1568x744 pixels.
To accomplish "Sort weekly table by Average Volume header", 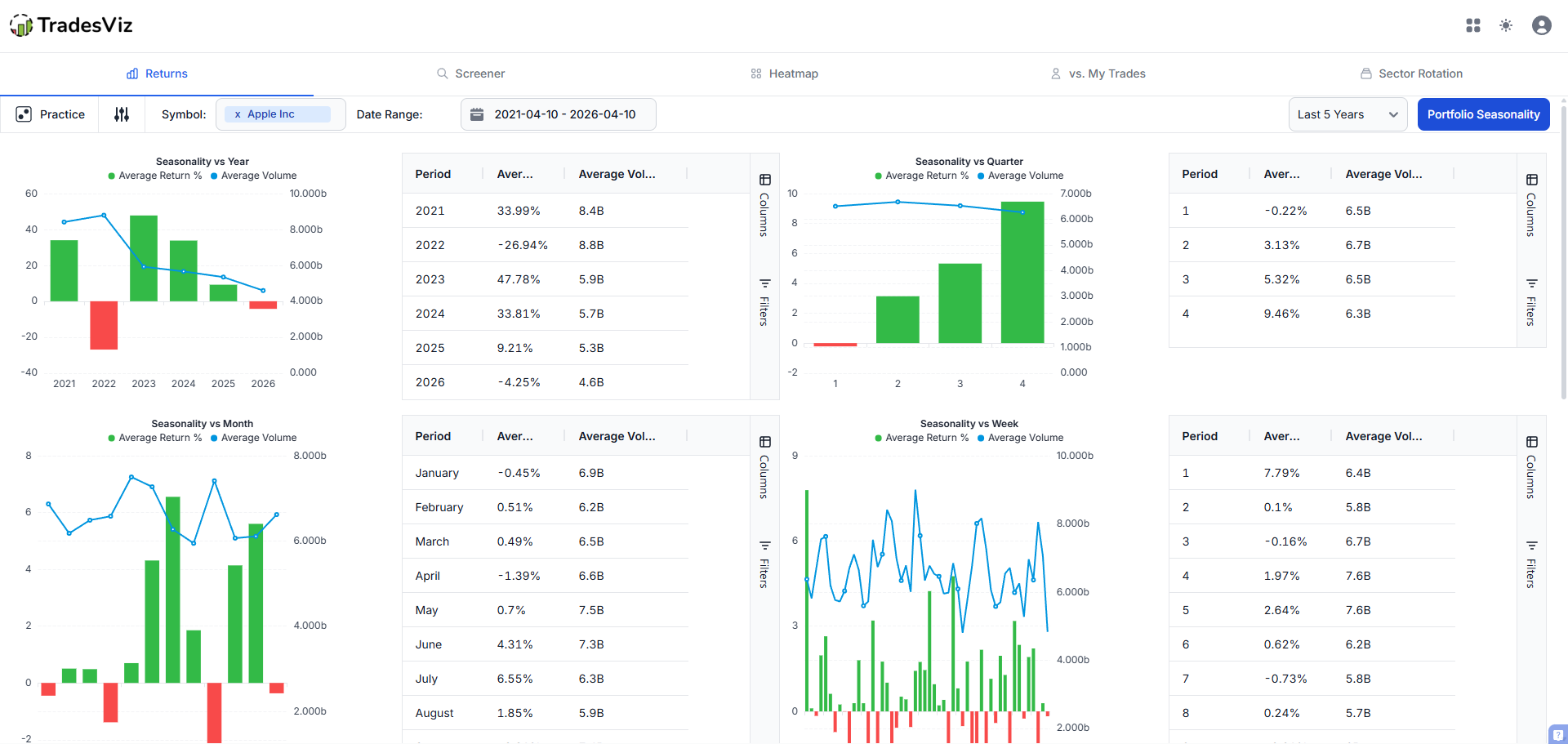I will pyautogui.click(x=1383, y=436).
